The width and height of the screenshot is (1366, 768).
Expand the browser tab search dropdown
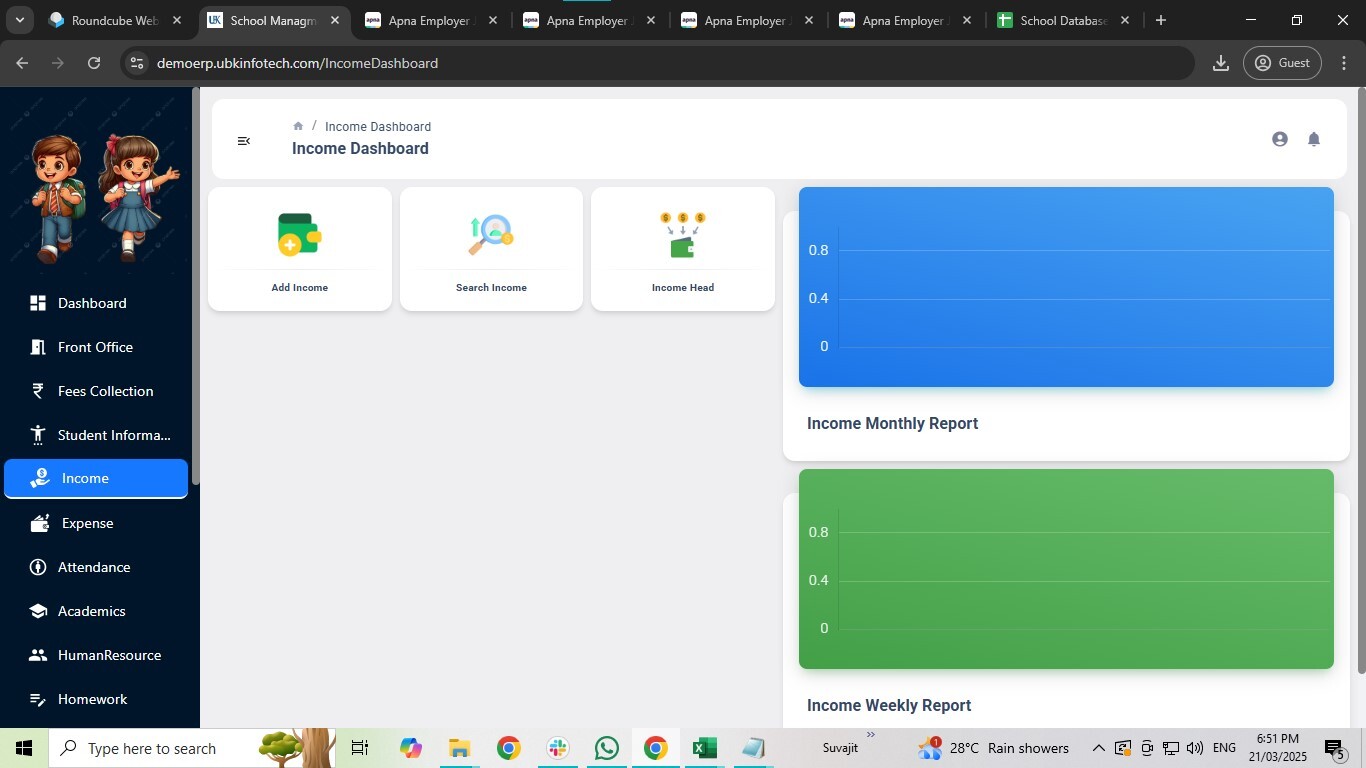click(19, 20)
